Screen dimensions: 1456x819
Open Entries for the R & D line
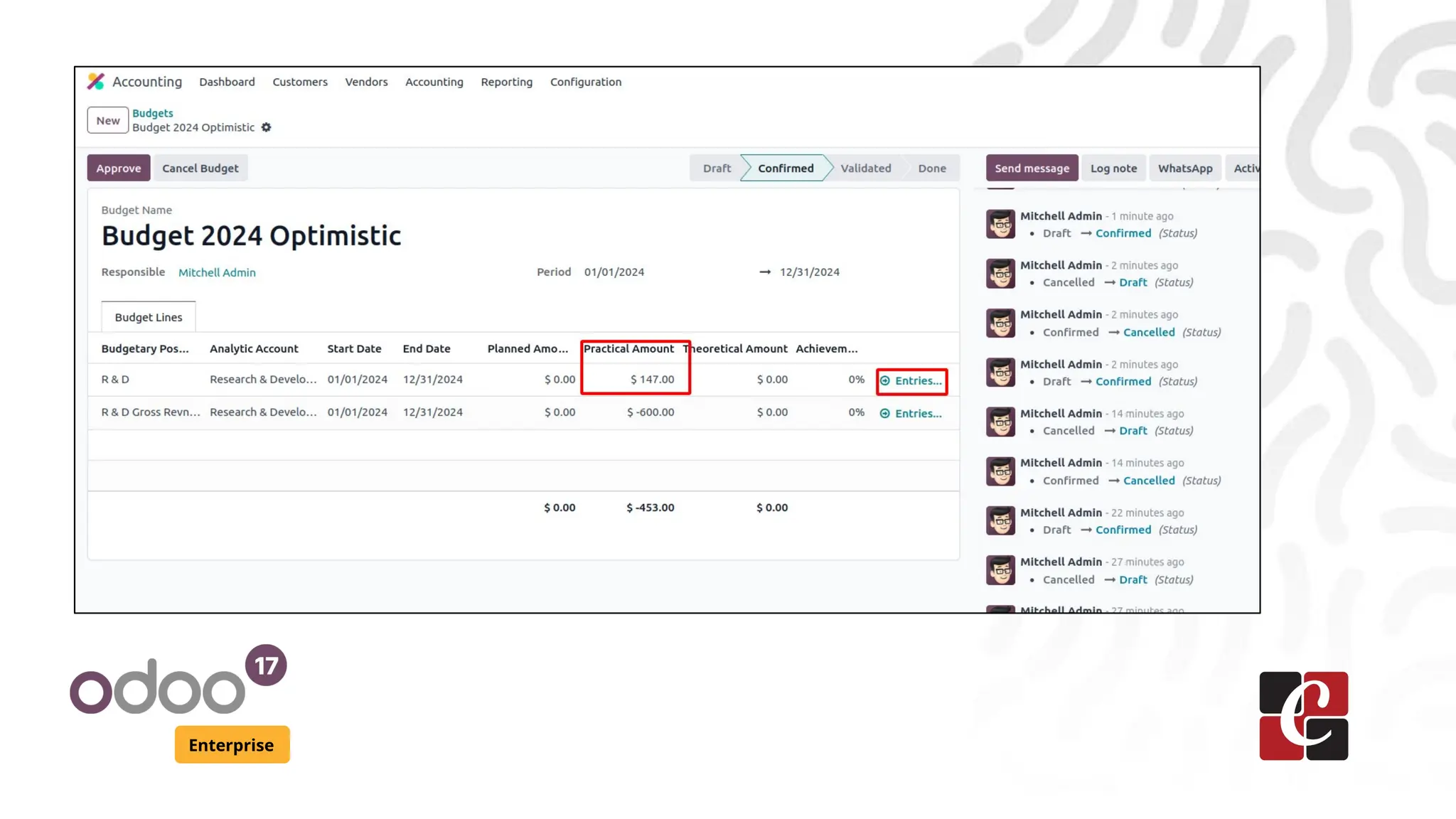coord(911,381)
